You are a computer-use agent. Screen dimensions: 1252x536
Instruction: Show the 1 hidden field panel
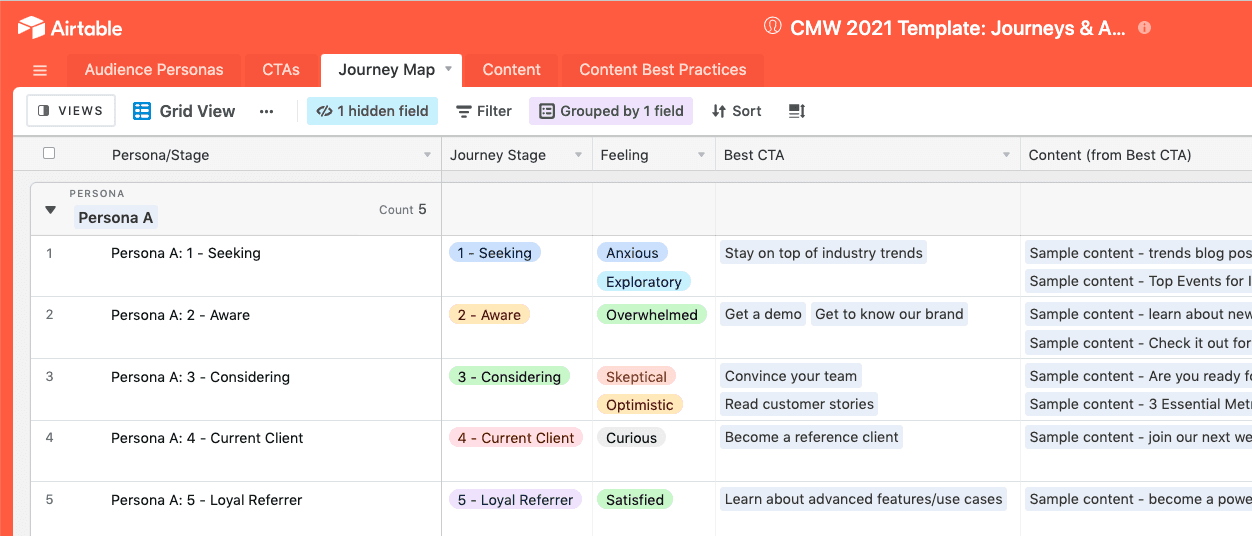[372, 111]
